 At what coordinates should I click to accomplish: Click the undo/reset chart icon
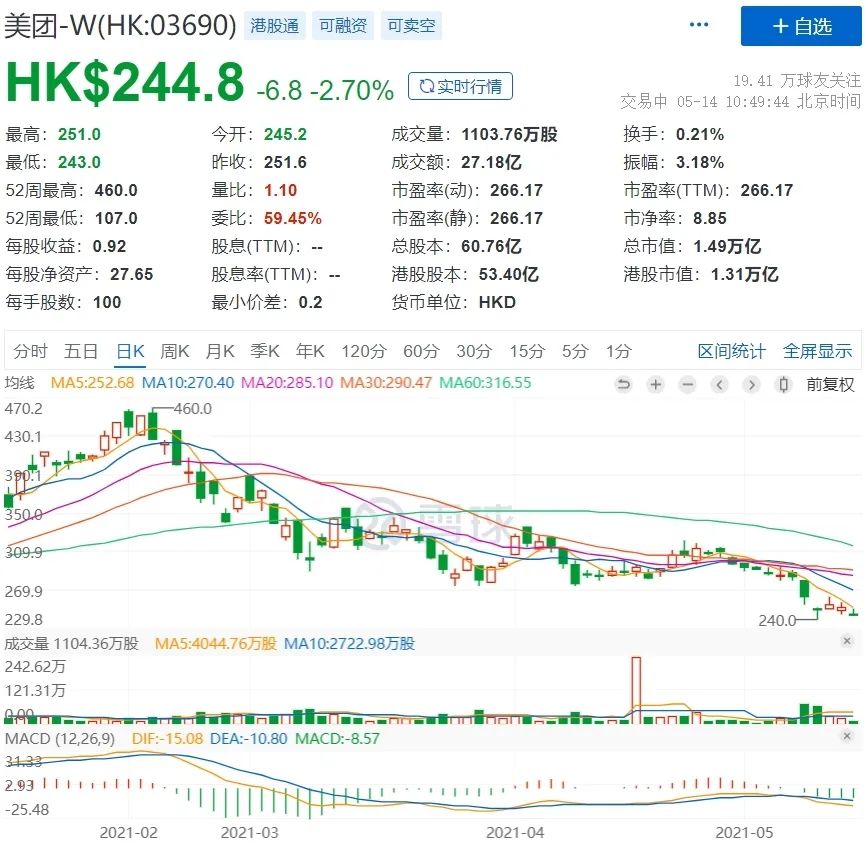[623, 384]
